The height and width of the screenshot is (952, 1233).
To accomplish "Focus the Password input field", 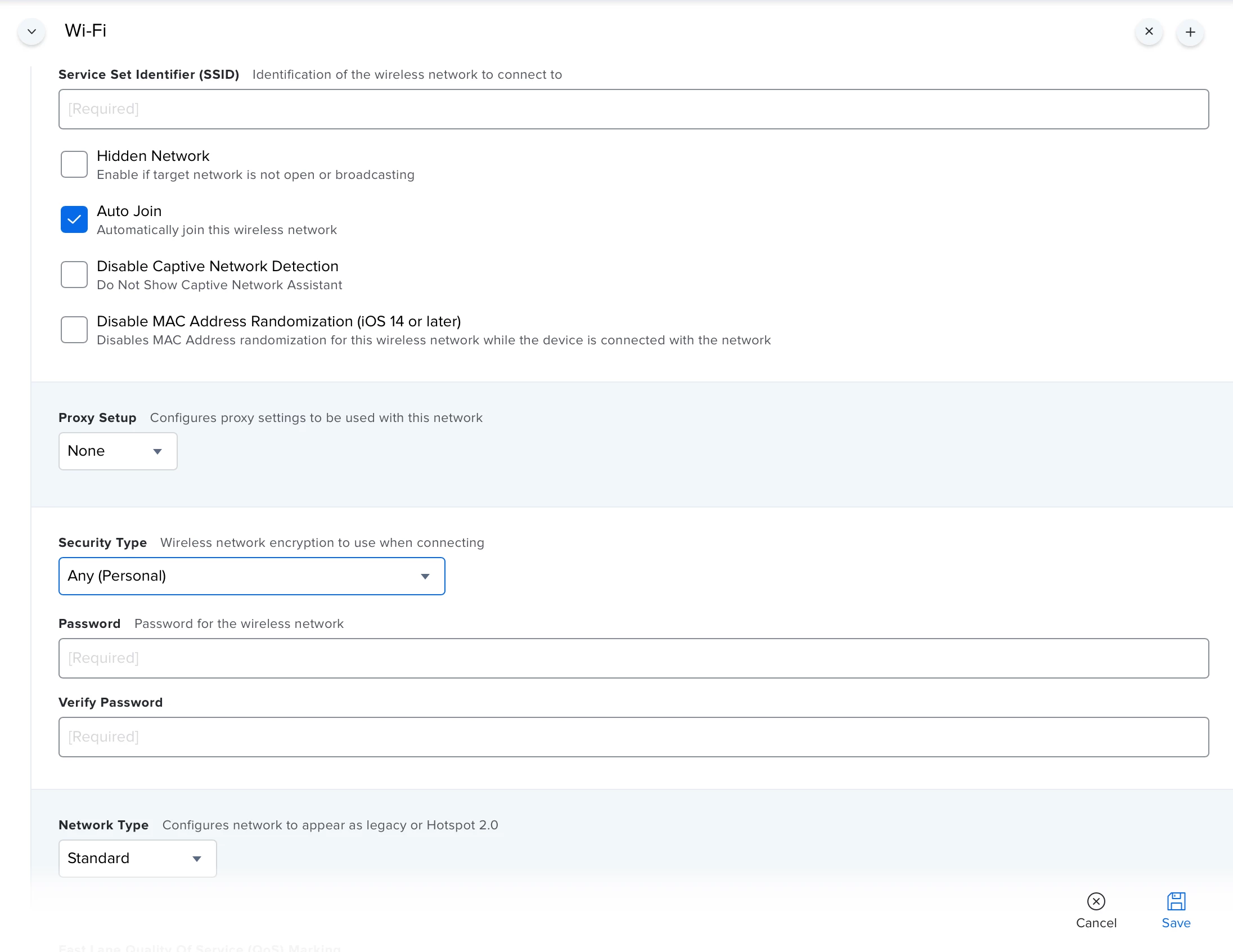I will [633, 658].
